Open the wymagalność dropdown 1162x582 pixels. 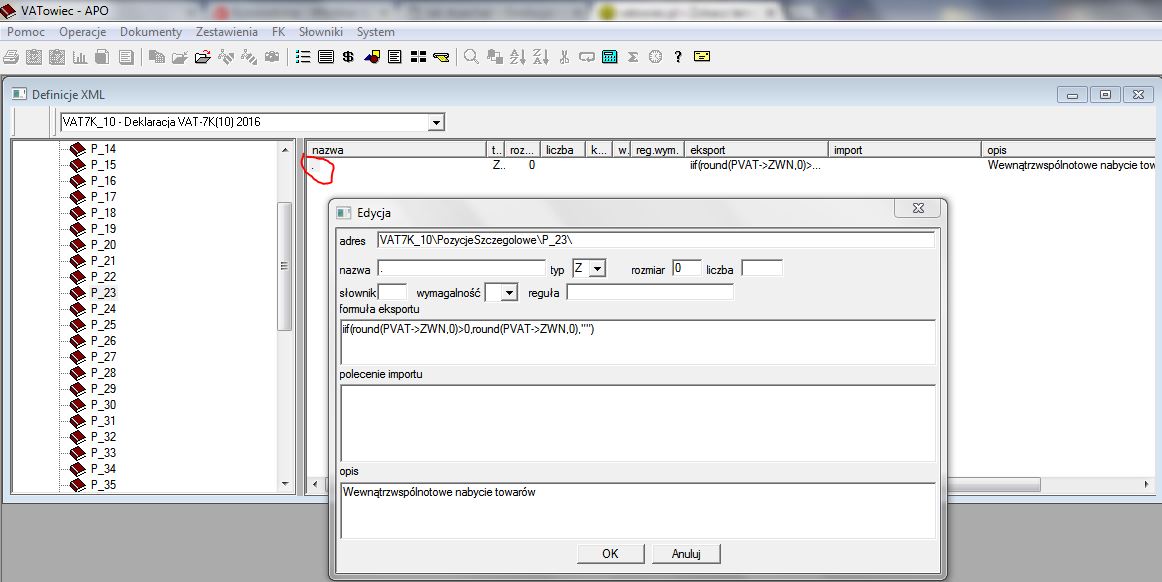pos(509,292)
